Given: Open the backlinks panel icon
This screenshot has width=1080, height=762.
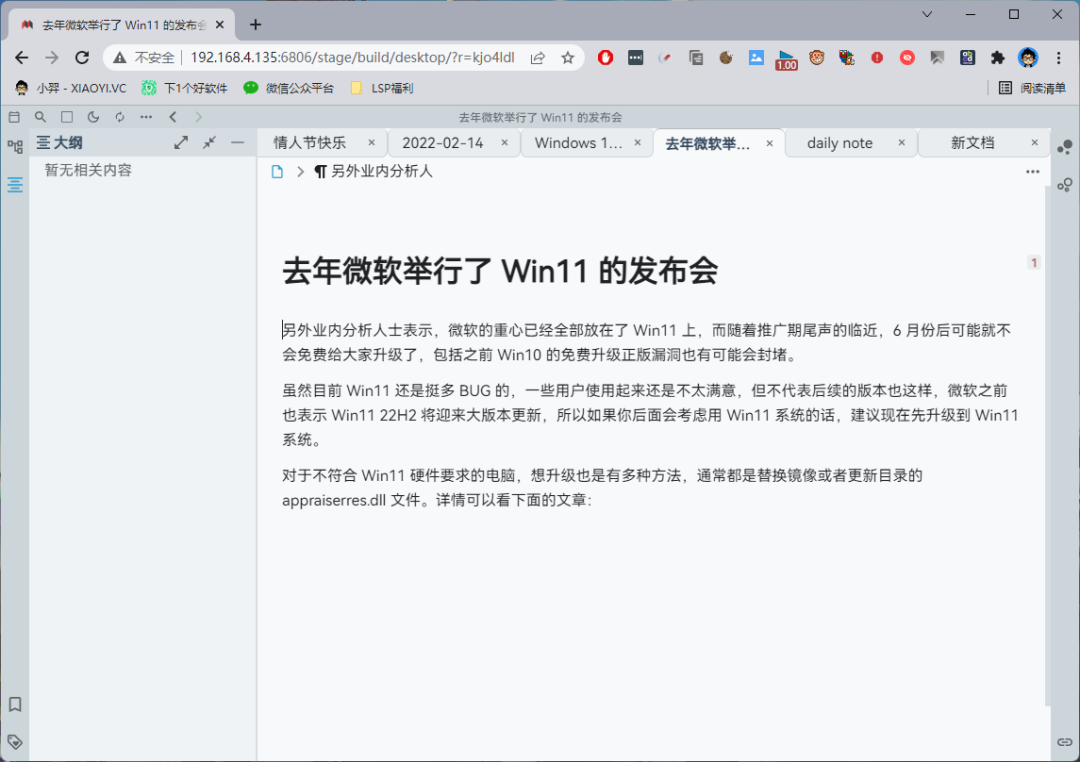Looking at the screenshot, I should pyautogui.click(x=1065, y=742).
